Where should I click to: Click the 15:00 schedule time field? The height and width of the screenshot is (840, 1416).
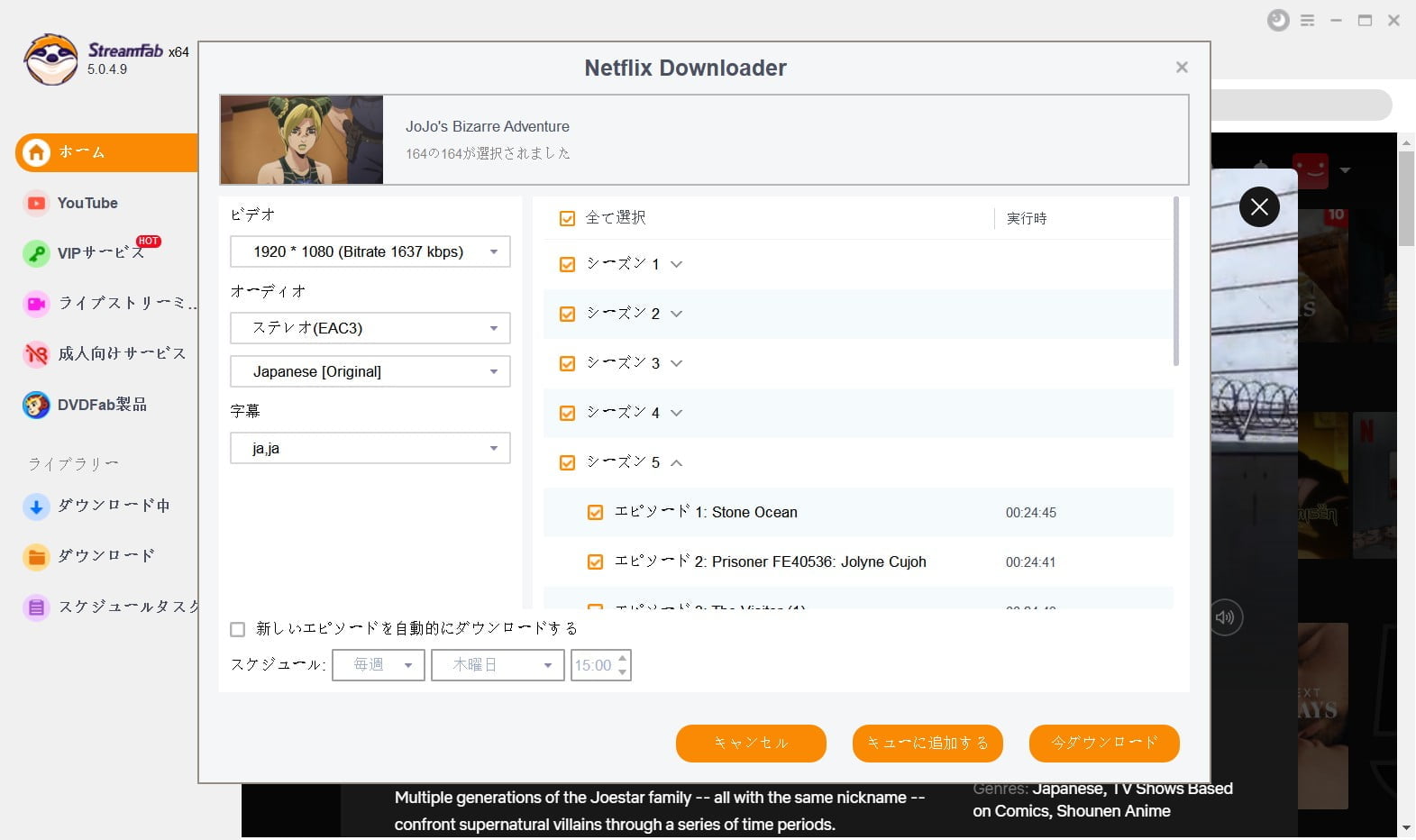pyautogui.click(x=593, y=665)
